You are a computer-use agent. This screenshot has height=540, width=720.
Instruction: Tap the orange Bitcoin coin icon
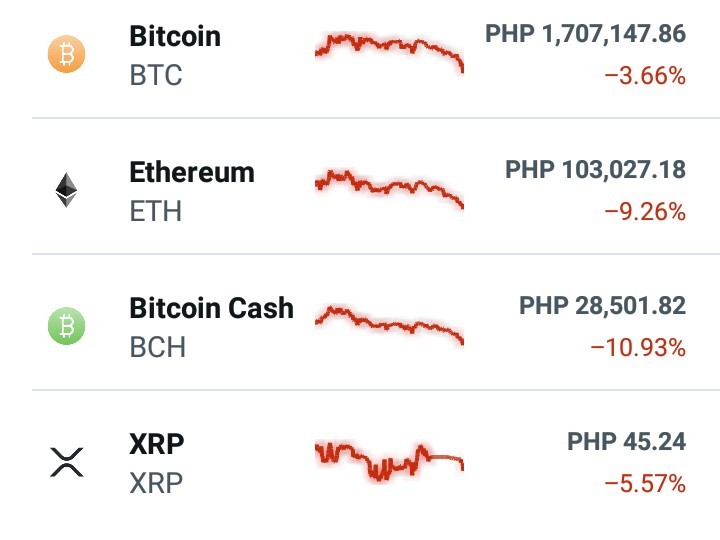click(67, 54)
